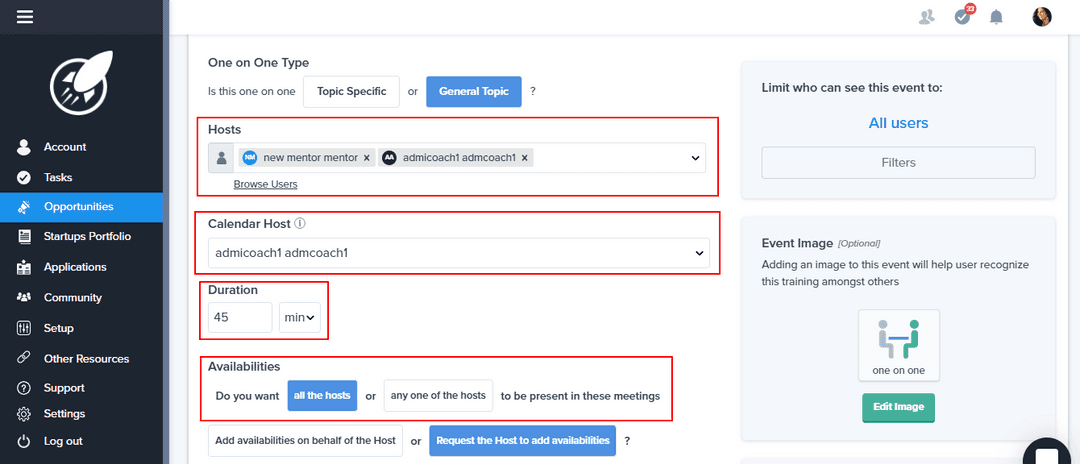Open the notifications bell
The height and width of the screenshot is (464, 1080).
tap(996, 16)
